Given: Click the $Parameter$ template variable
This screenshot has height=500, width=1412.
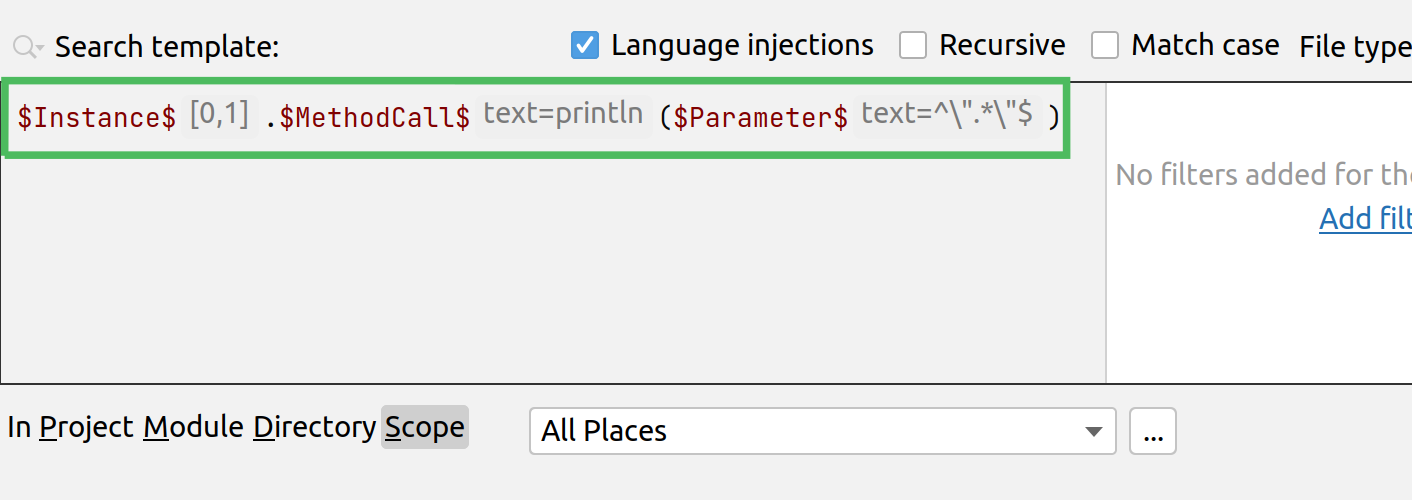Looking at the screenshot, I should [761, 118].
